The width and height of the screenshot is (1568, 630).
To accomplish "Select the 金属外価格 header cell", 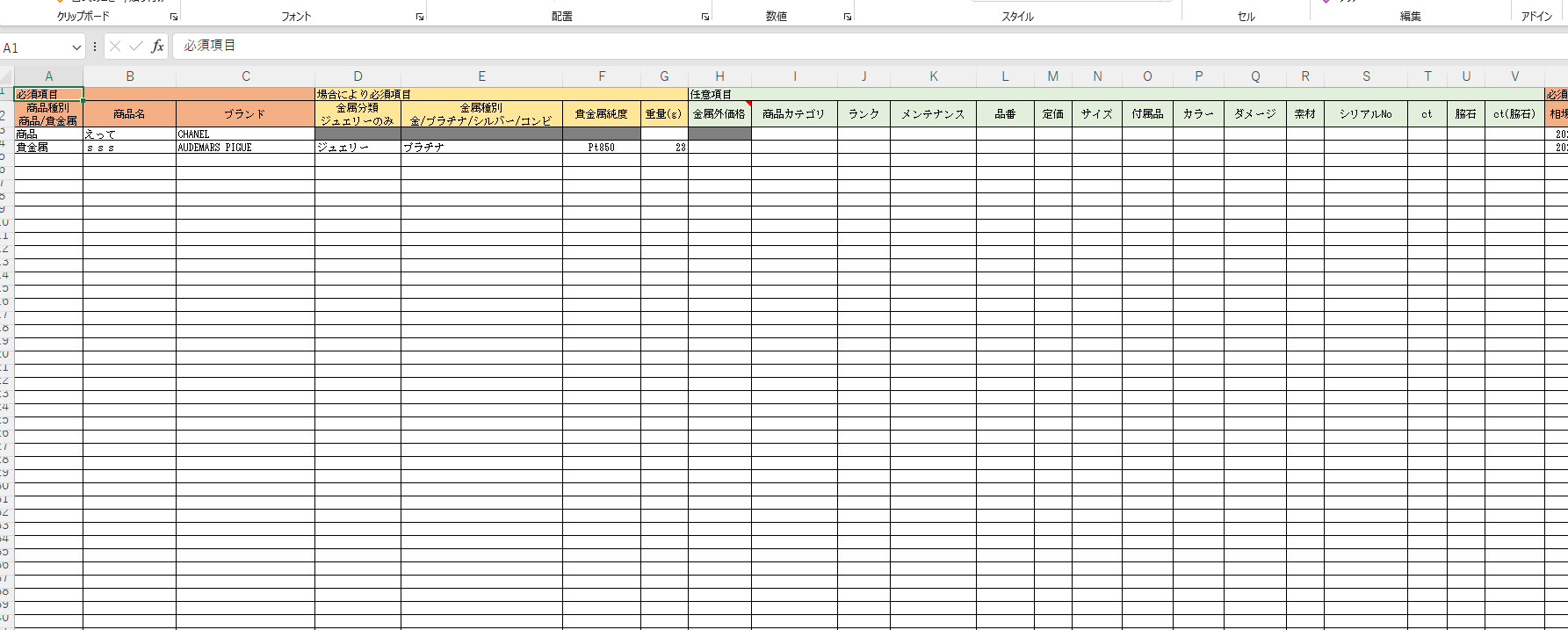I will [719, 114].
